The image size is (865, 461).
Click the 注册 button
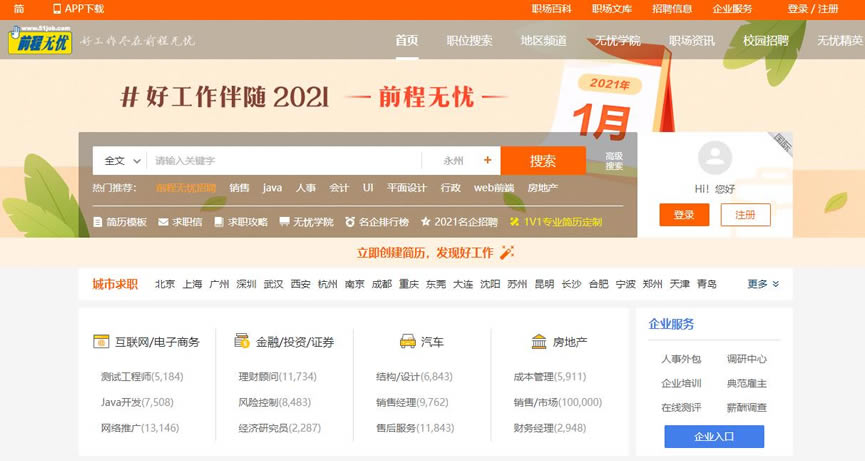click(745, 215)
